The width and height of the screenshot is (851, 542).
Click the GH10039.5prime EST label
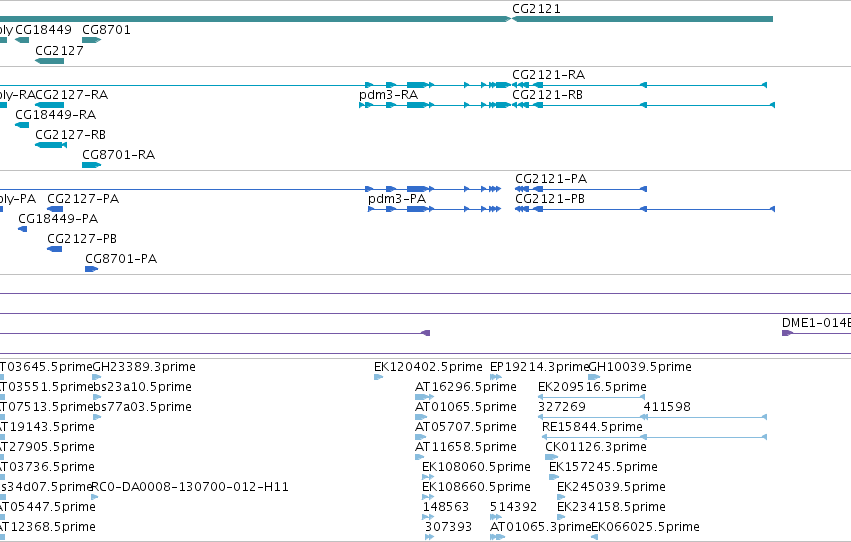click(x=640, y=367)
